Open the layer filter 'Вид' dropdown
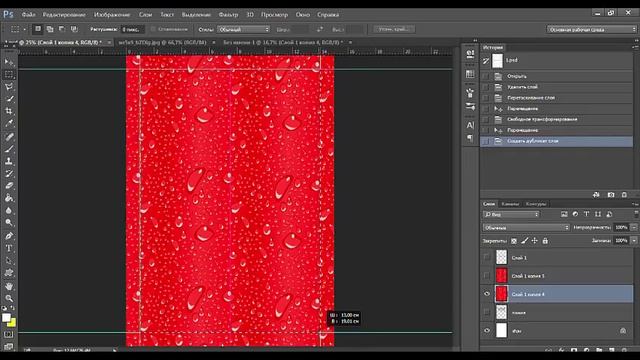640x360 pixels. (x=511, y=214)
